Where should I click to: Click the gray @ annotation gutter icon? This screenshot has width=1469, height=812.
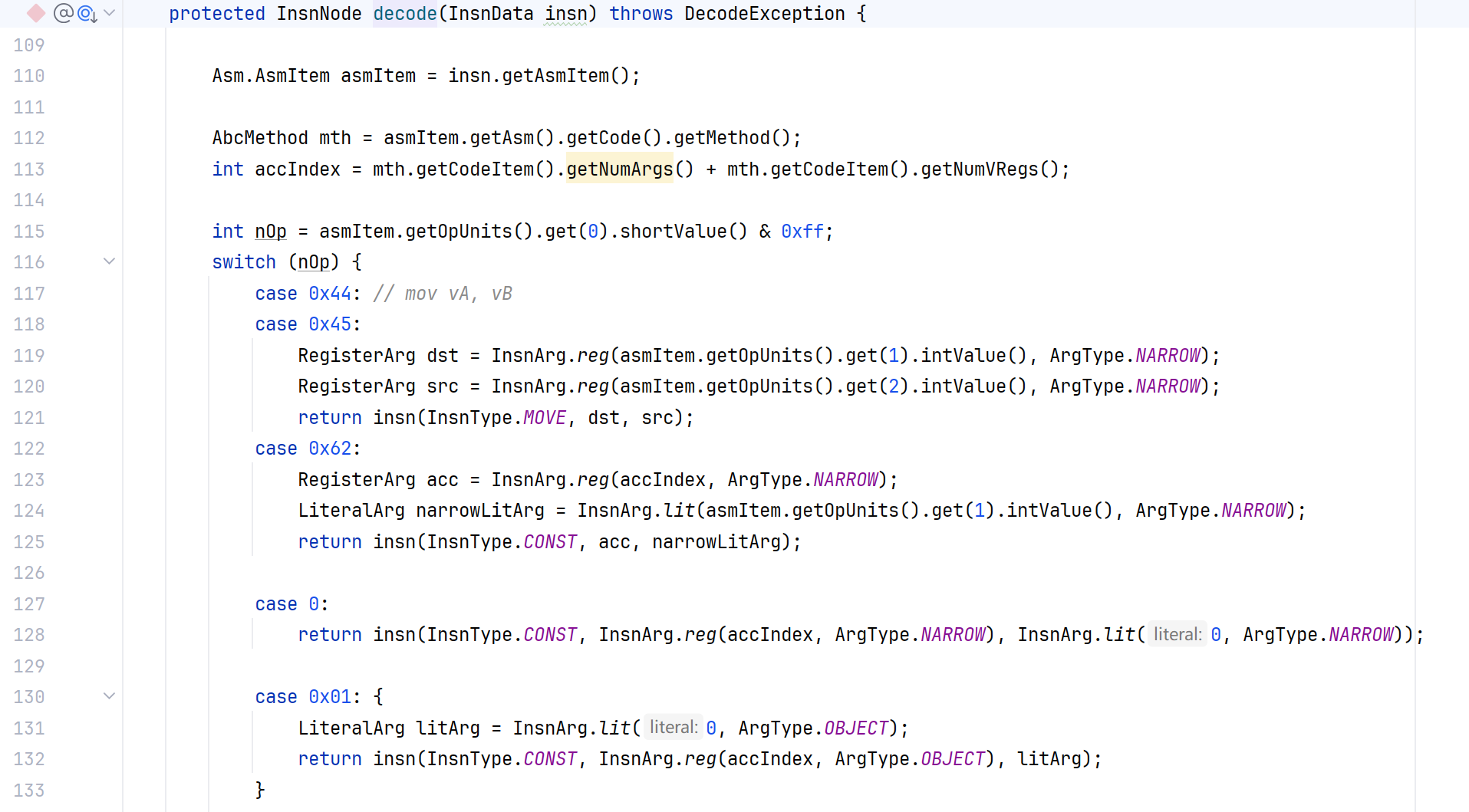pos(64,13)
